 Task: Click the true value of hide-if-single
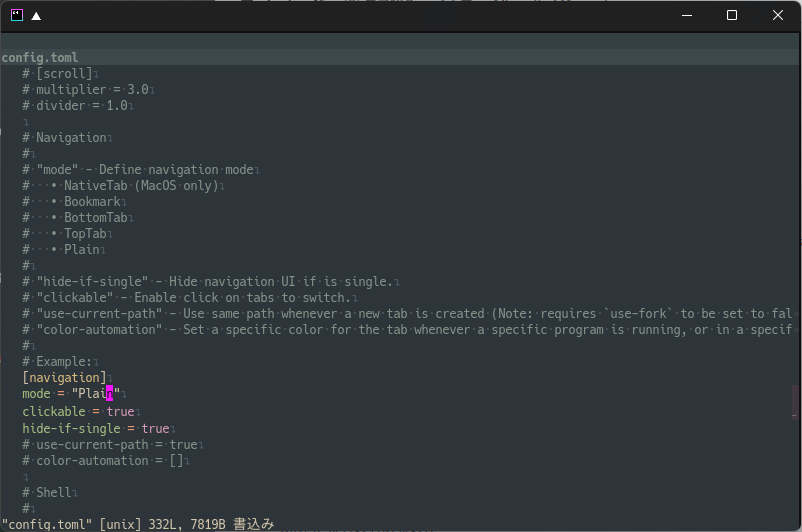155,428
